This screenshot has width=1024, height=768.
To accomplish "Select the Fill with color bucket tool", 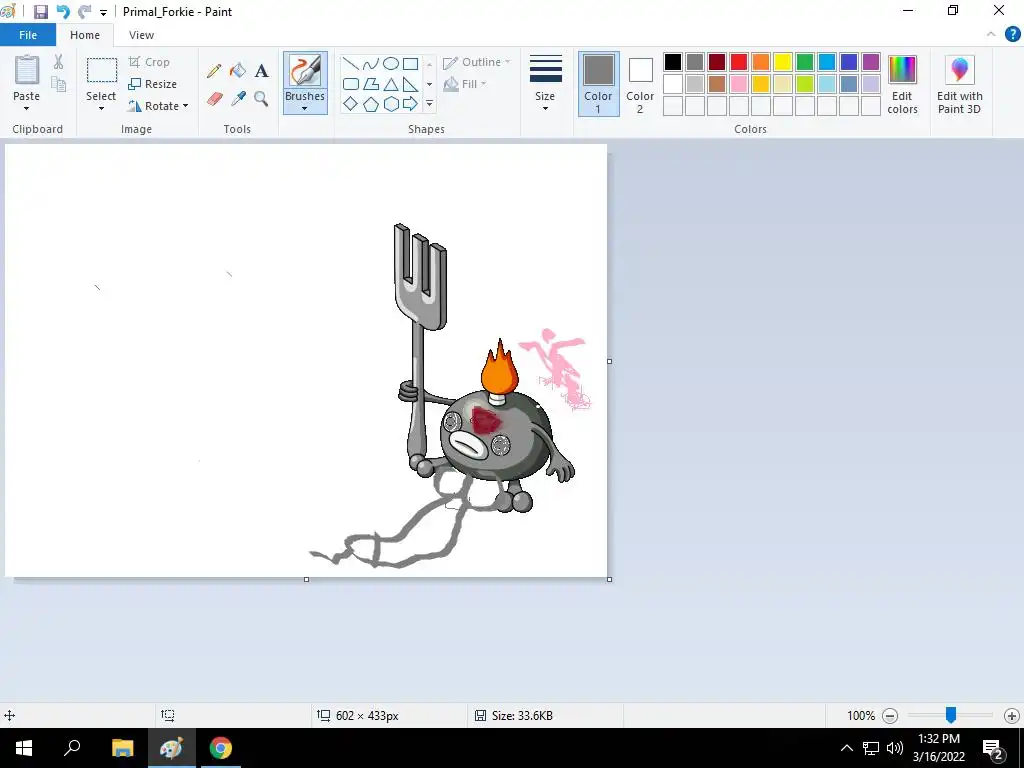I will pyautogui.click(x=238, y=71).
